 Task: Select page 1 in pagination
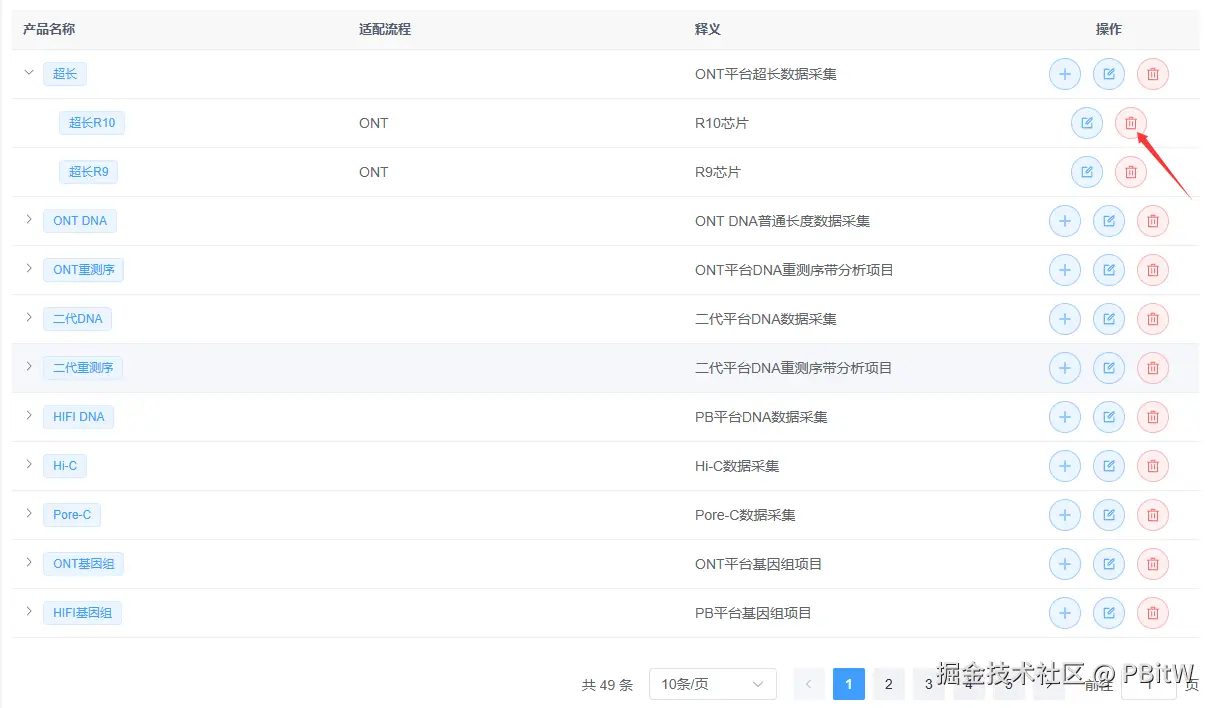[849, 684]
